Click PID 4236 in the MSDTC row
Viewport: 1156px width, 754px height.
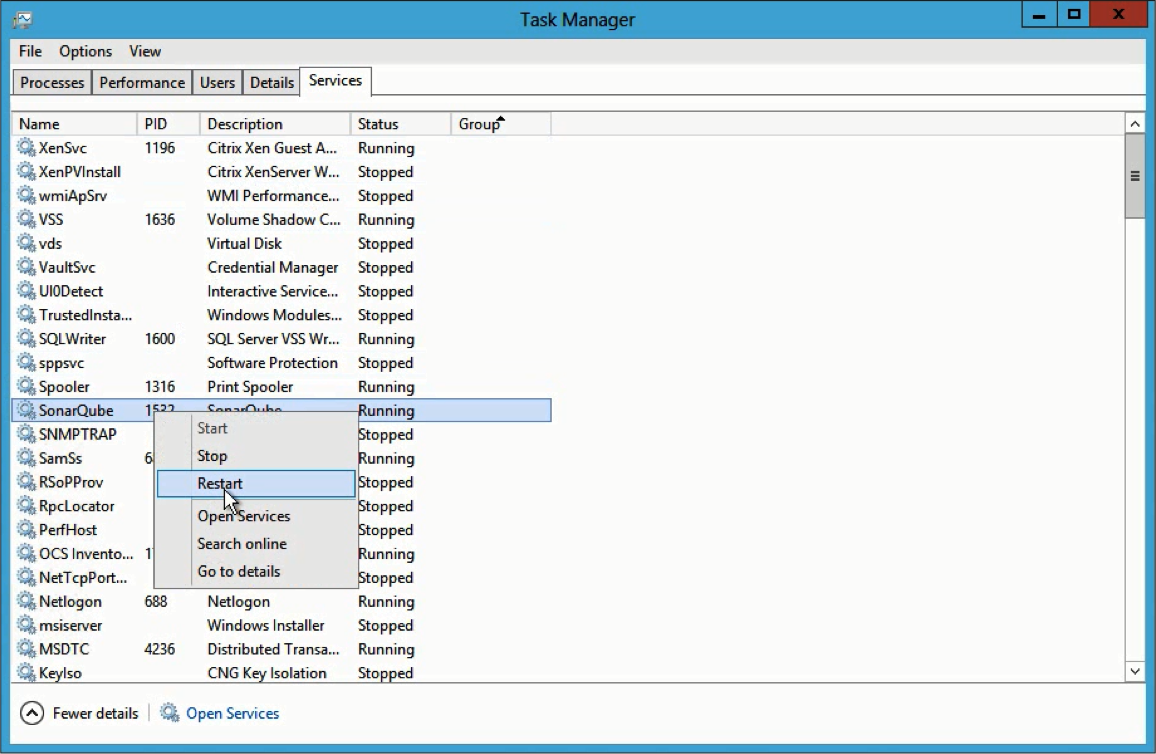[x=159, y=649]
